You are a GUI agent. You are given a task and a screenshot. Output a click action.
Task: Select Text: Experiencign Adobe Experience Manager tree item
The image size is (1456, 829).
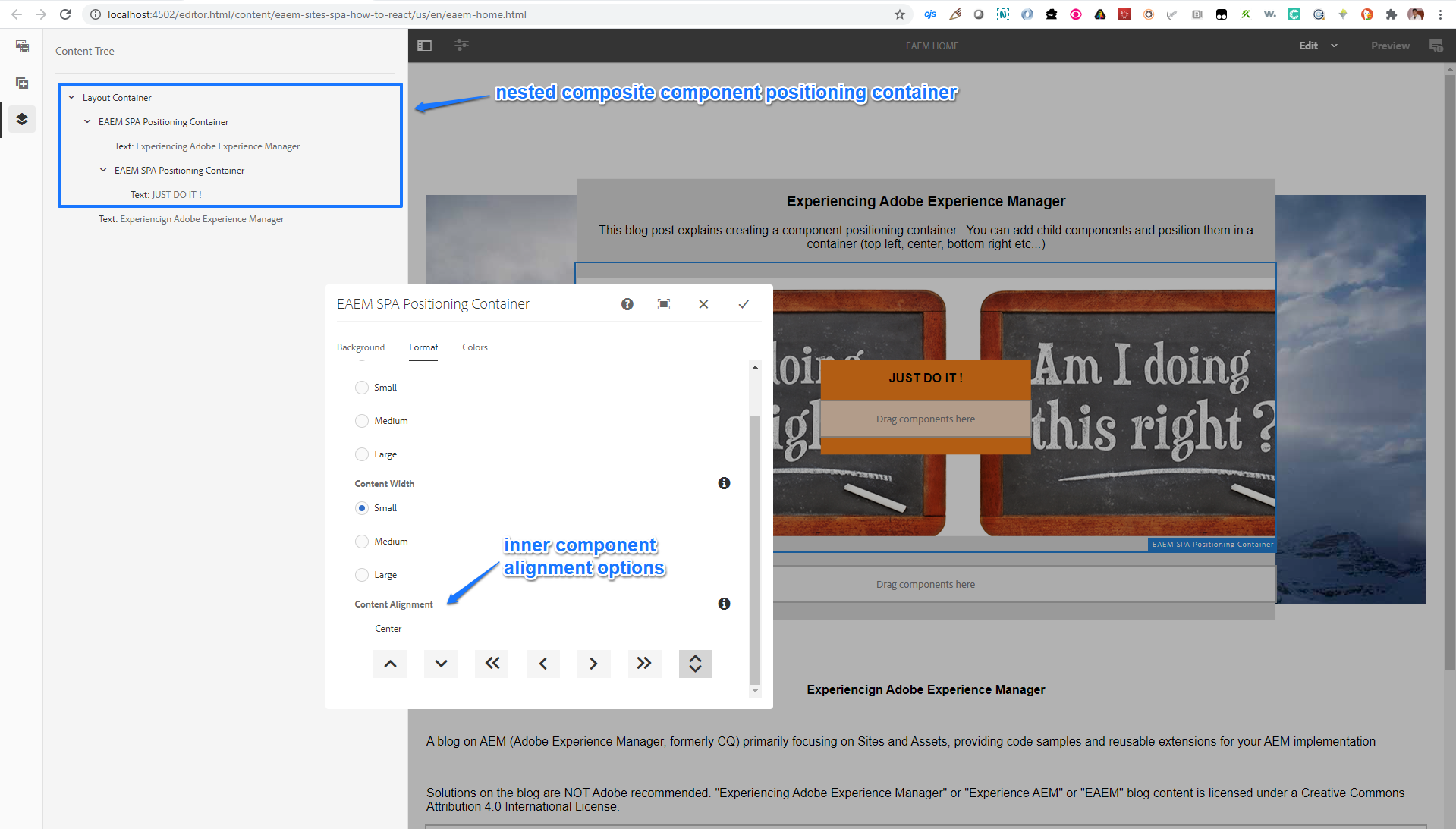click(191, 219)
